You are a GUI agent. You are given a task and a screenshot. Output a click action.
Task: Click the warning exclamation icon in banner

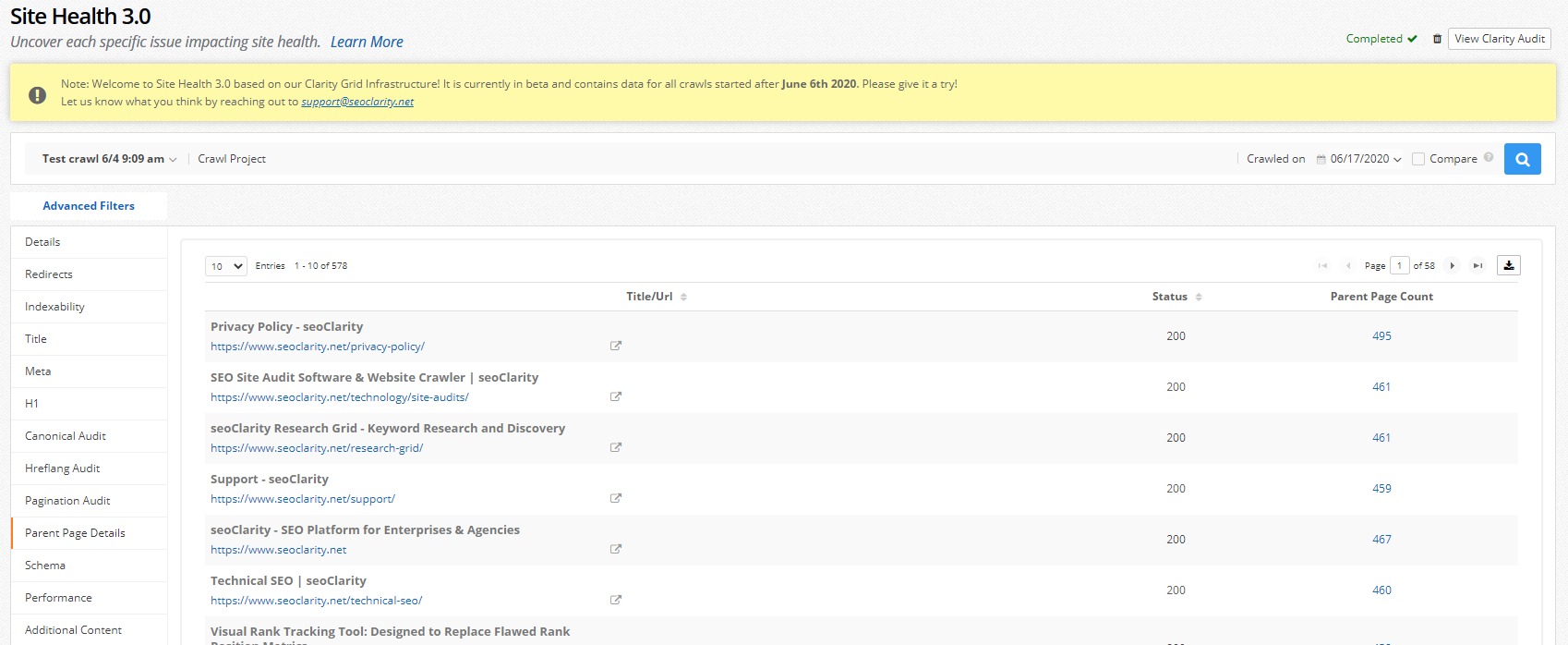(38, 95)
